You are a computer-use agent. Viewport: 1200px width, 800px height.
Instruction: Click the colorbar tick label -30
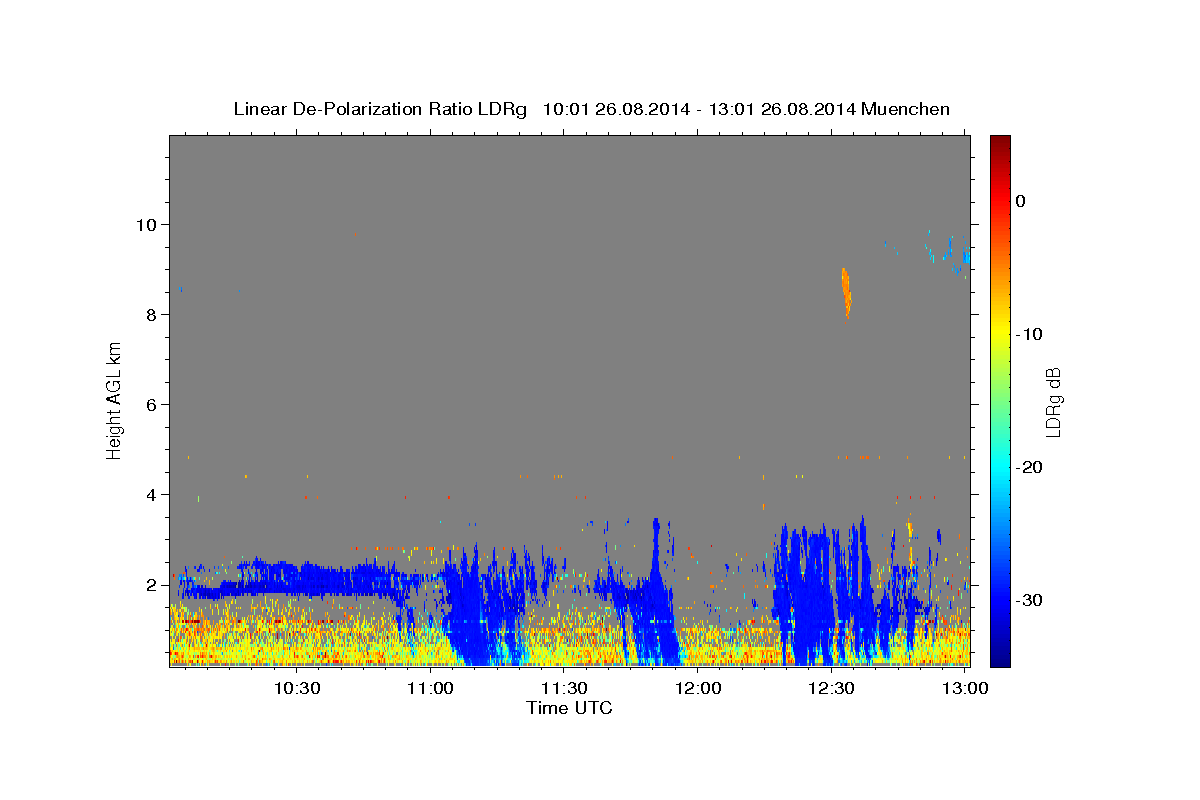point(1030,600)
